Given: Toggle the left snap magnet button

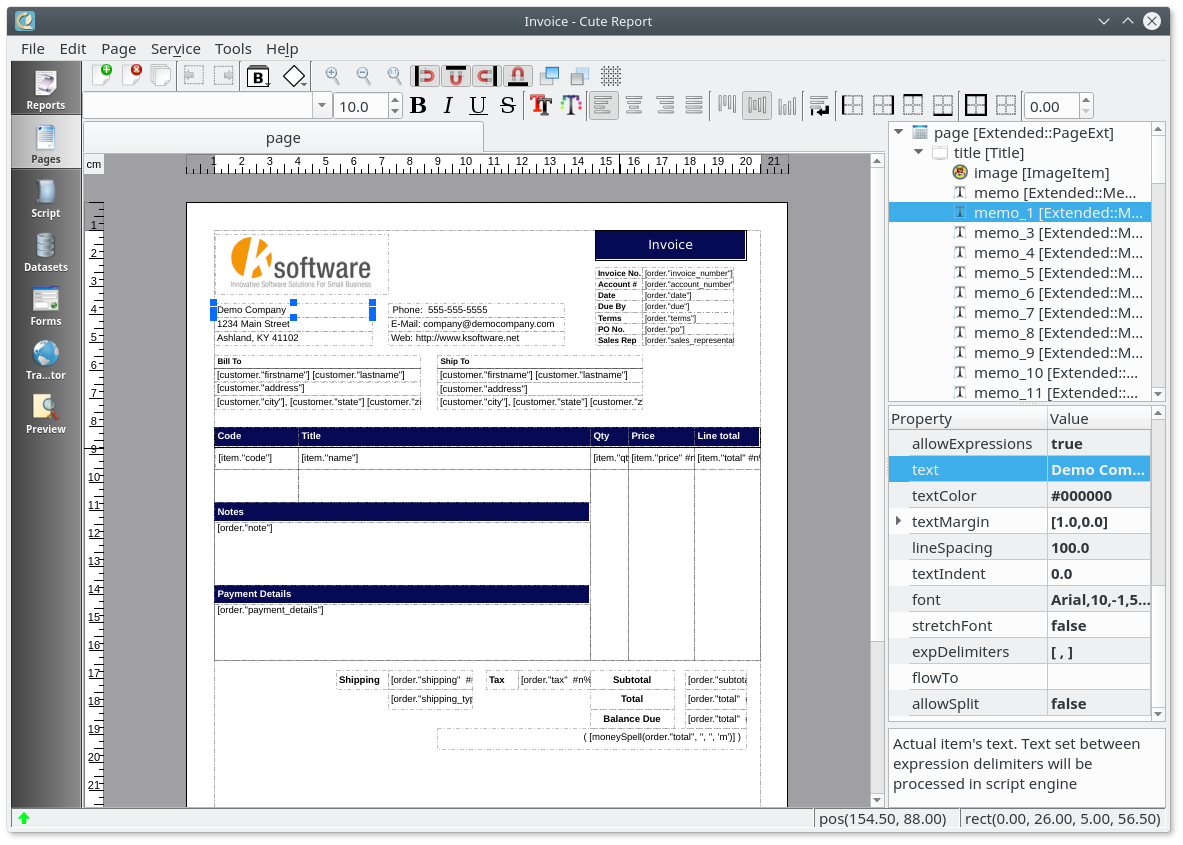Looking at the screenshot, I should pyautogui.click(x=426, y=76).
